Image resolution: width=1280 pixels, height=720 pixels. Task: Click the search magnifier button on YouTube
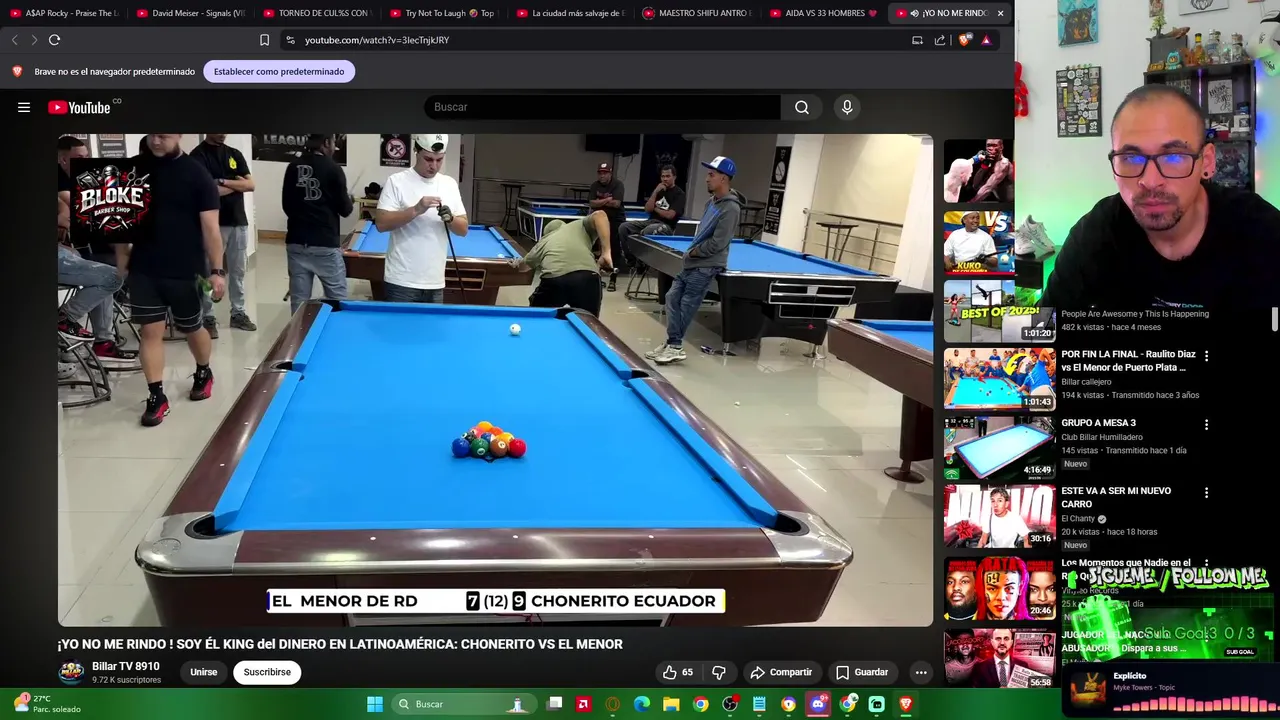(802, 107)
